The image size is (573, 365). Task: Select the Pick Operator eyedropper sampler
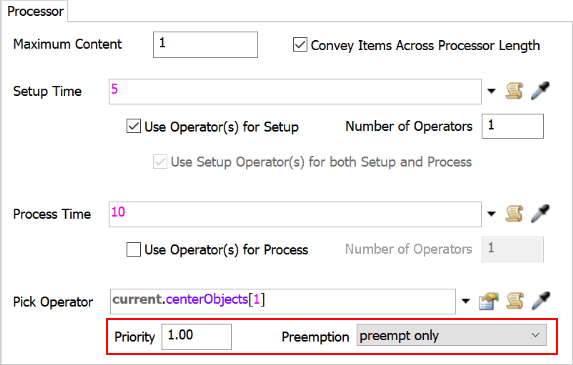(x=541, y=301)
